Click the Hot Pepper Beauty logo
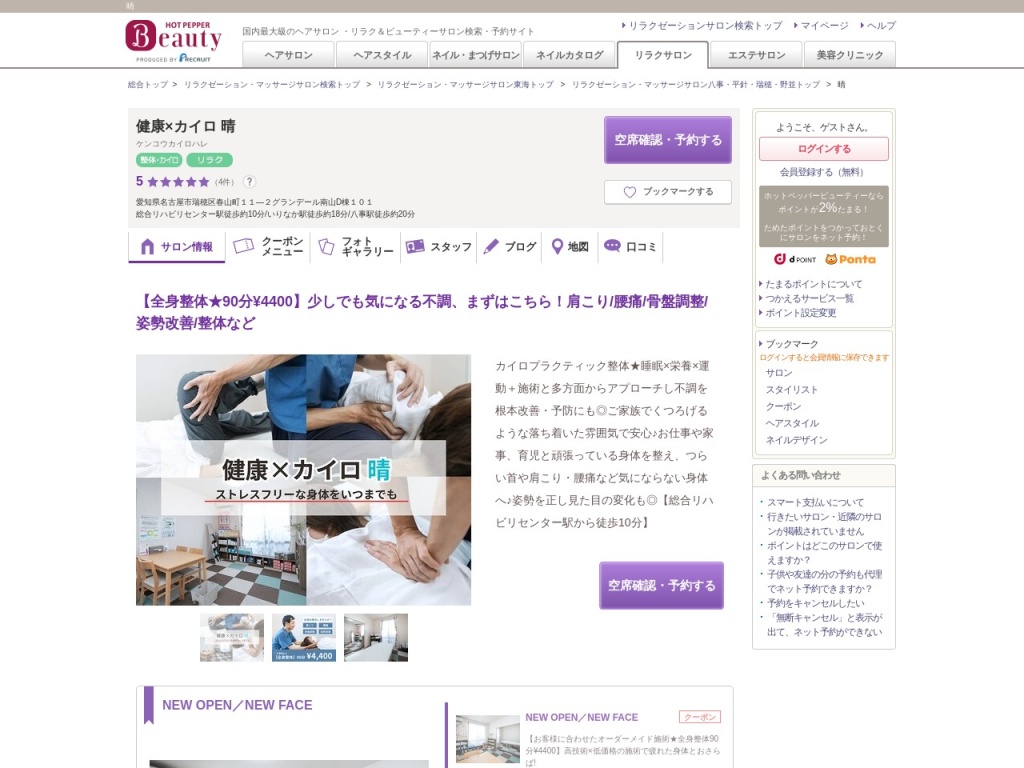Image resolution: width=1024 pixels, height=768 pixels. 173,39
